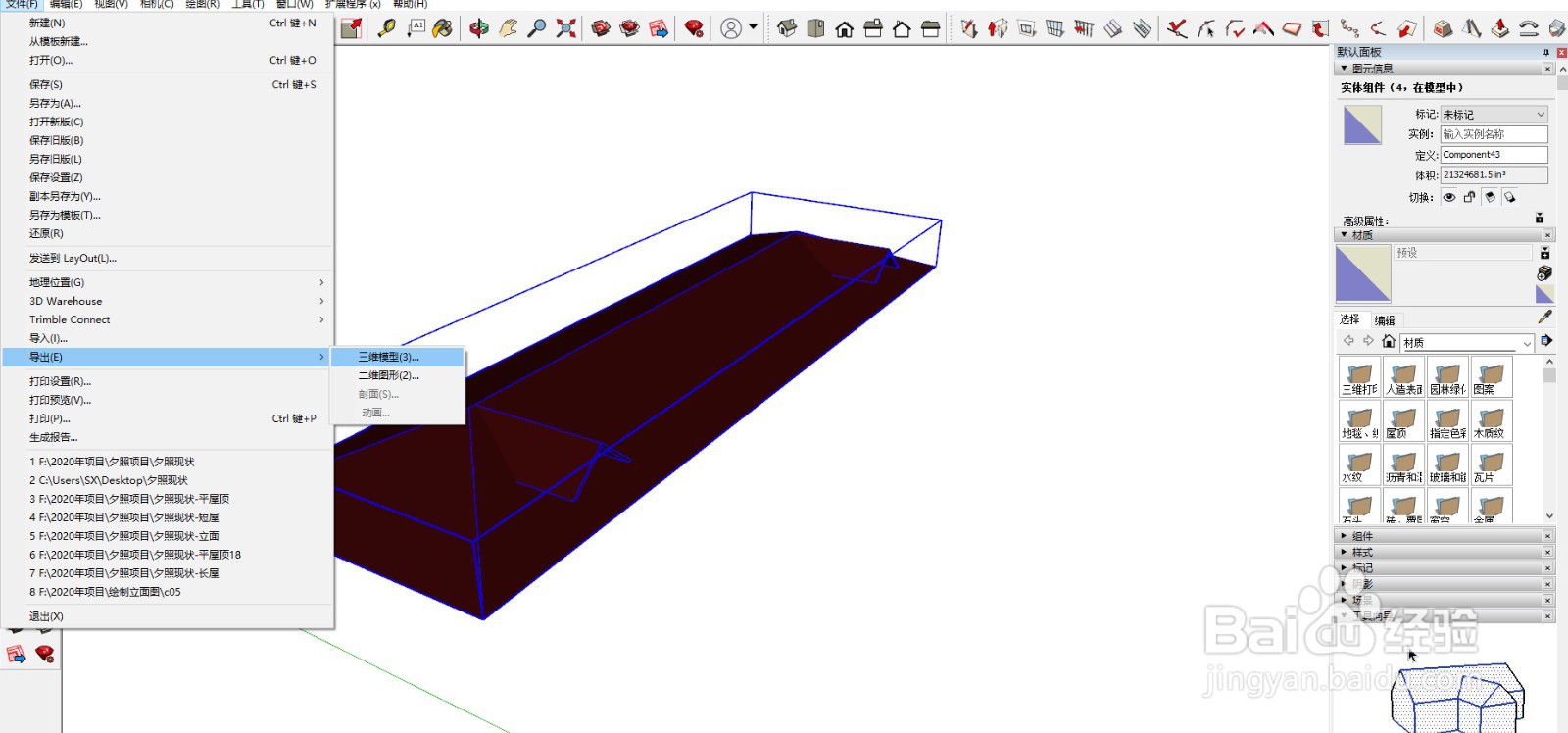Collapse the 材质 panel
Screen dimensions: 1568x733
click(1344, 235)
